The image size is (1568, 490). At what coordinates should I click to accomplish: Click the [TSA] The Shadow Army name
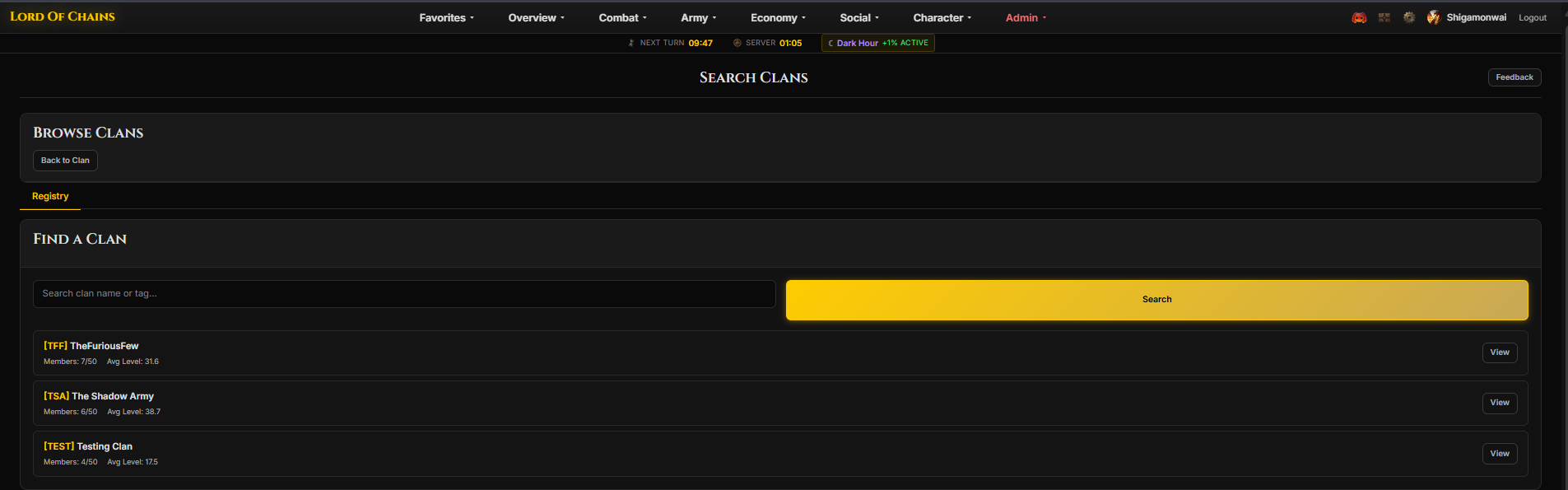pos(99,396)
